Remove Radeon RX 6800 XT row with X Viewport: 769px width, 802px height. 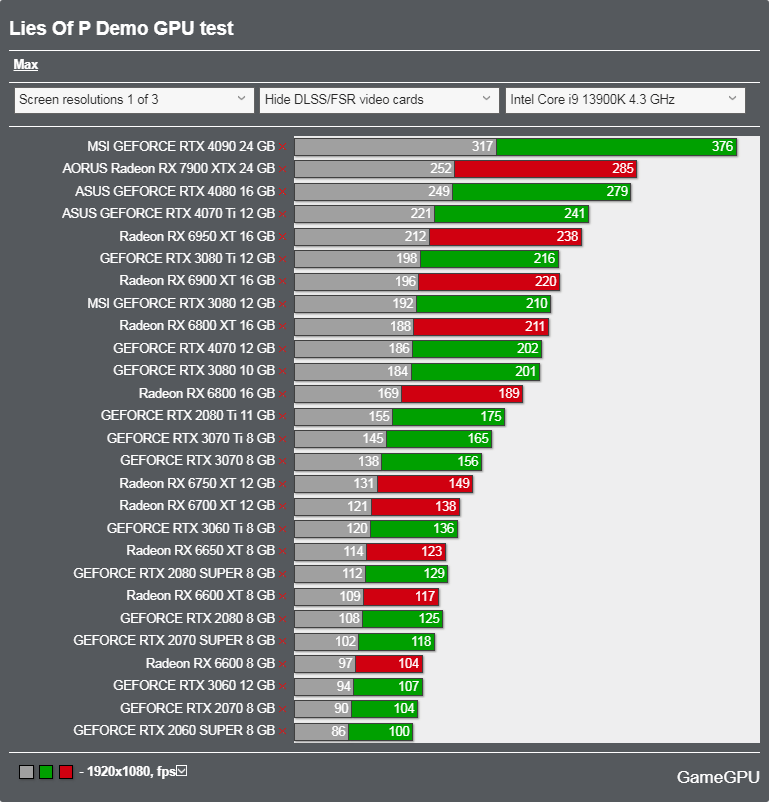pyautogui.click(x=282, y=327)
